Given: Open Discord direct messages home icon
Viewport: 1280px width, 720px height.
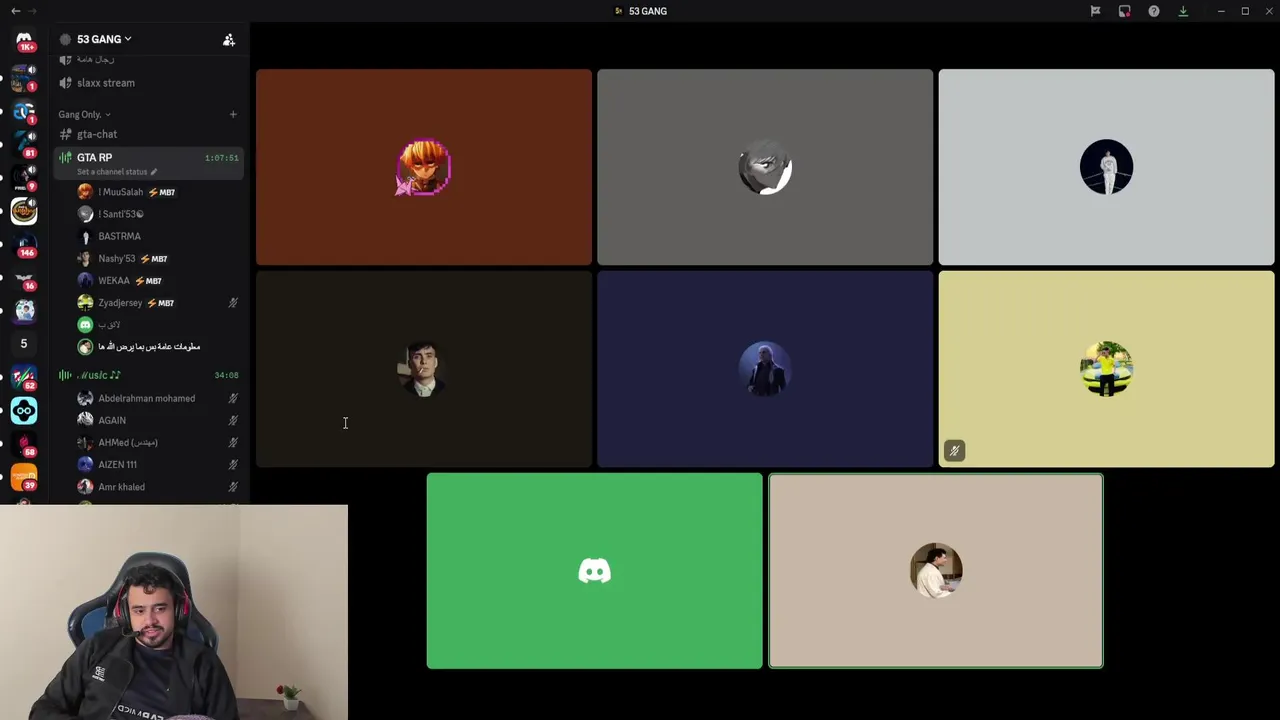Looking at the screenshot, I should 24,40.
